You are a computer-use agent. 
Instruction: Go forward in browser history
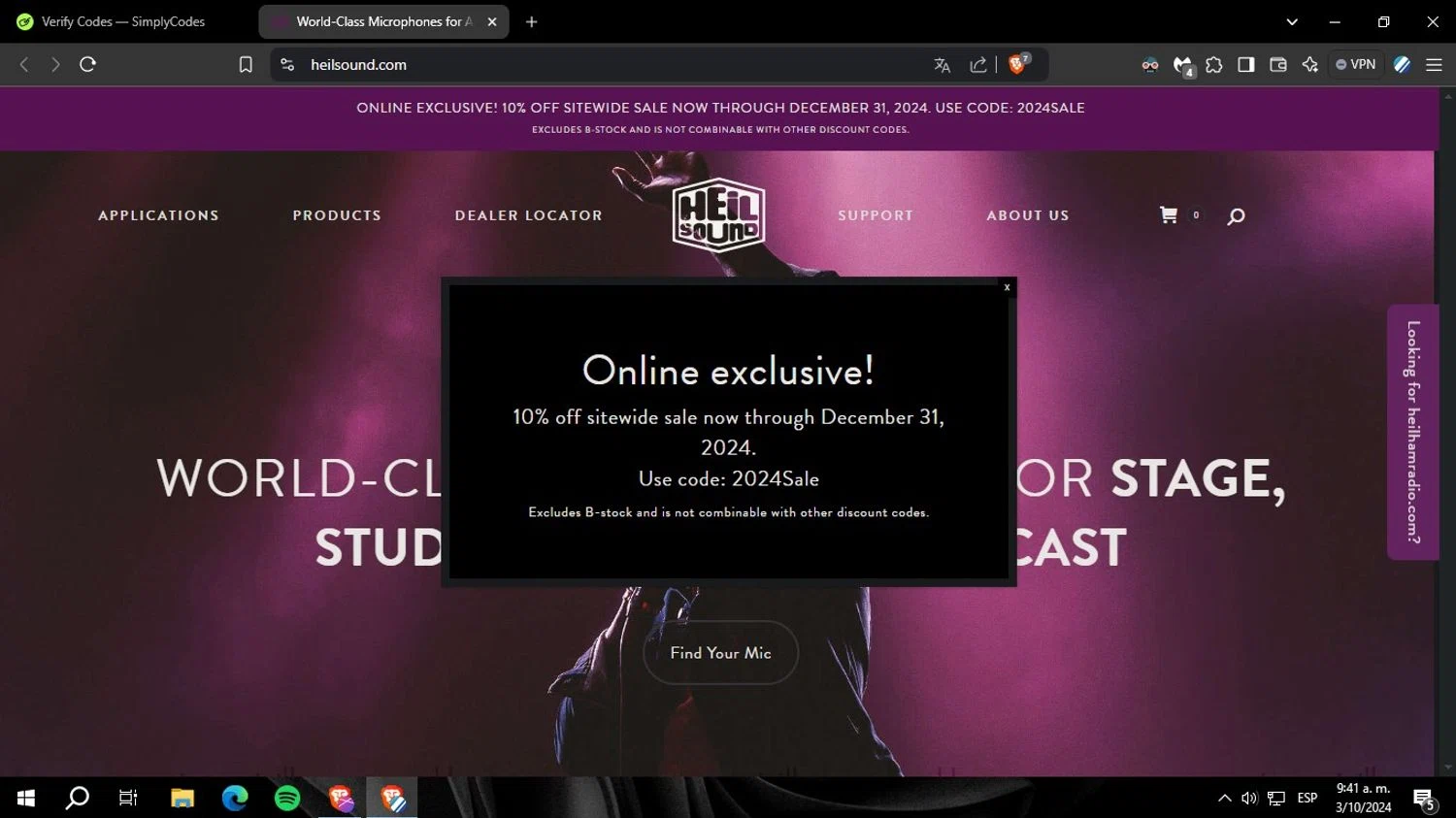coord(55,64)
